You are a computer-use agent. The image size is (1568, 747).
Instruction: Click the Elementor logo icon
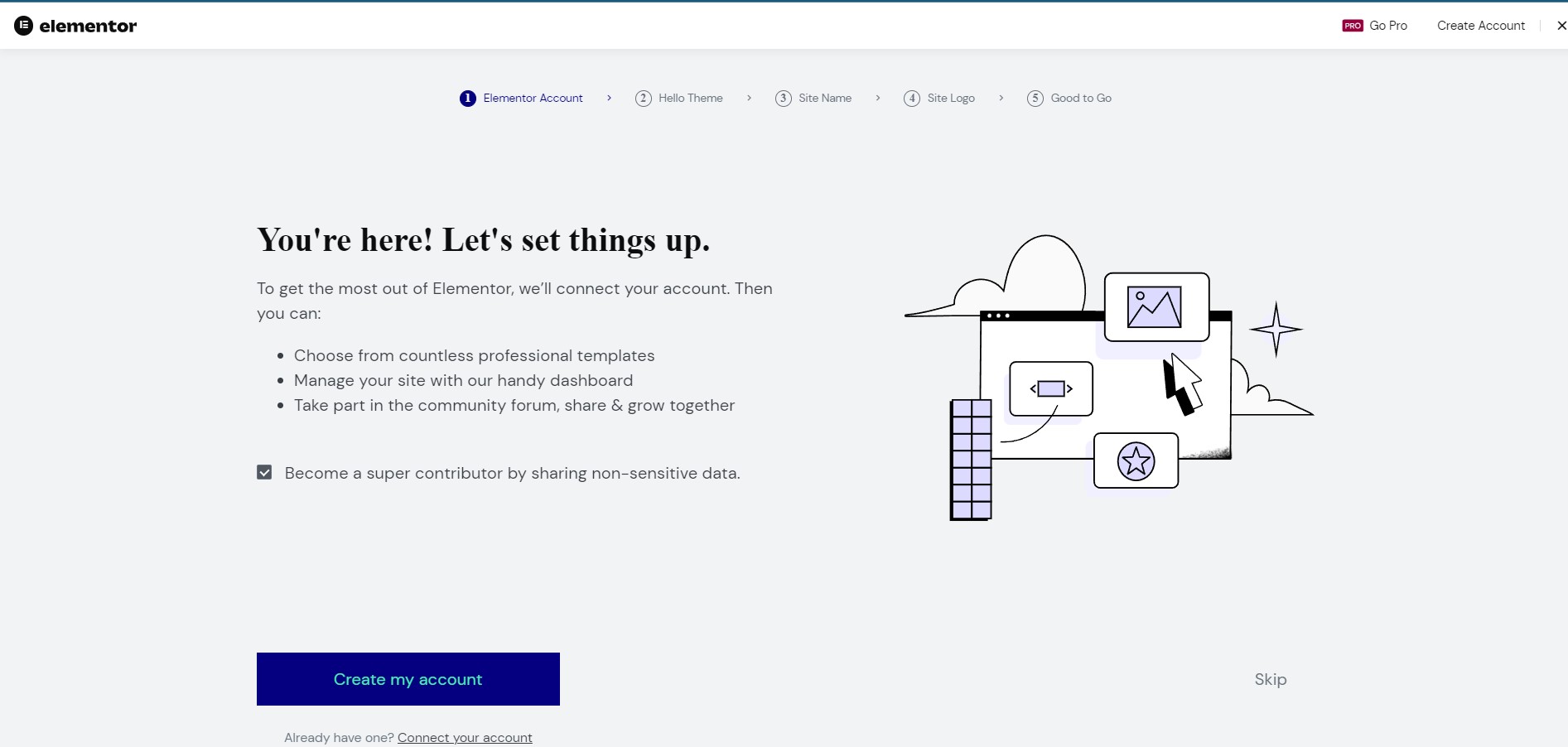23,26
